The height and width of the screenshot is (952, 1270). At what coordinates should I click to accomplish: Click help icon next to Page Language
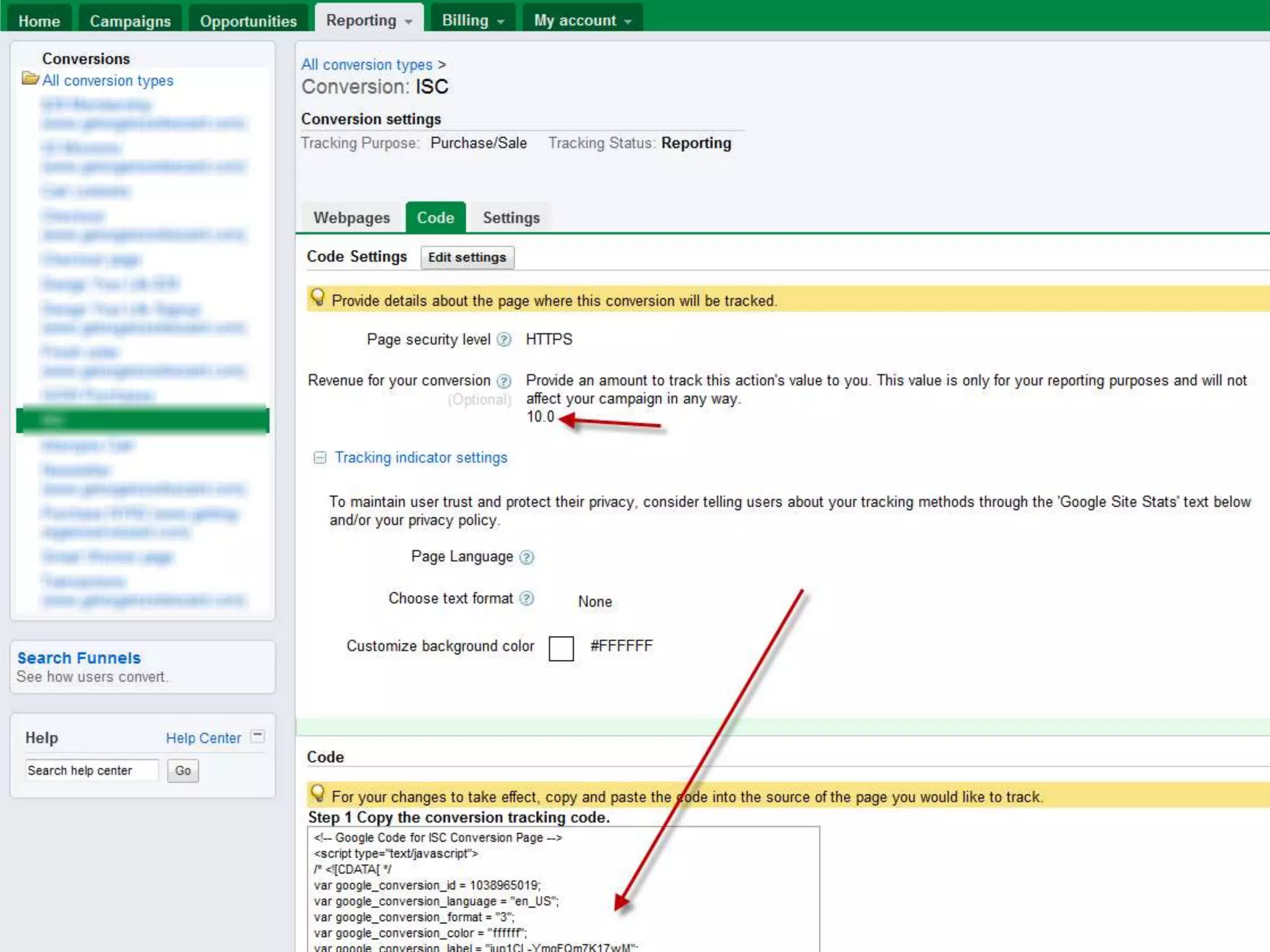point(526,557)
